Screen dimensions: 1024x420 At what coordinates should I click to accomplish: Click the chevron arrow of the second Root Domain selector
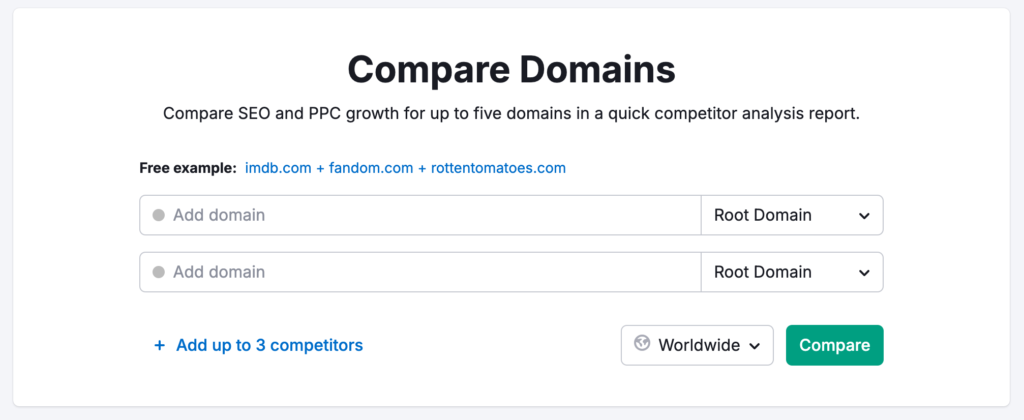coord(864,272)
